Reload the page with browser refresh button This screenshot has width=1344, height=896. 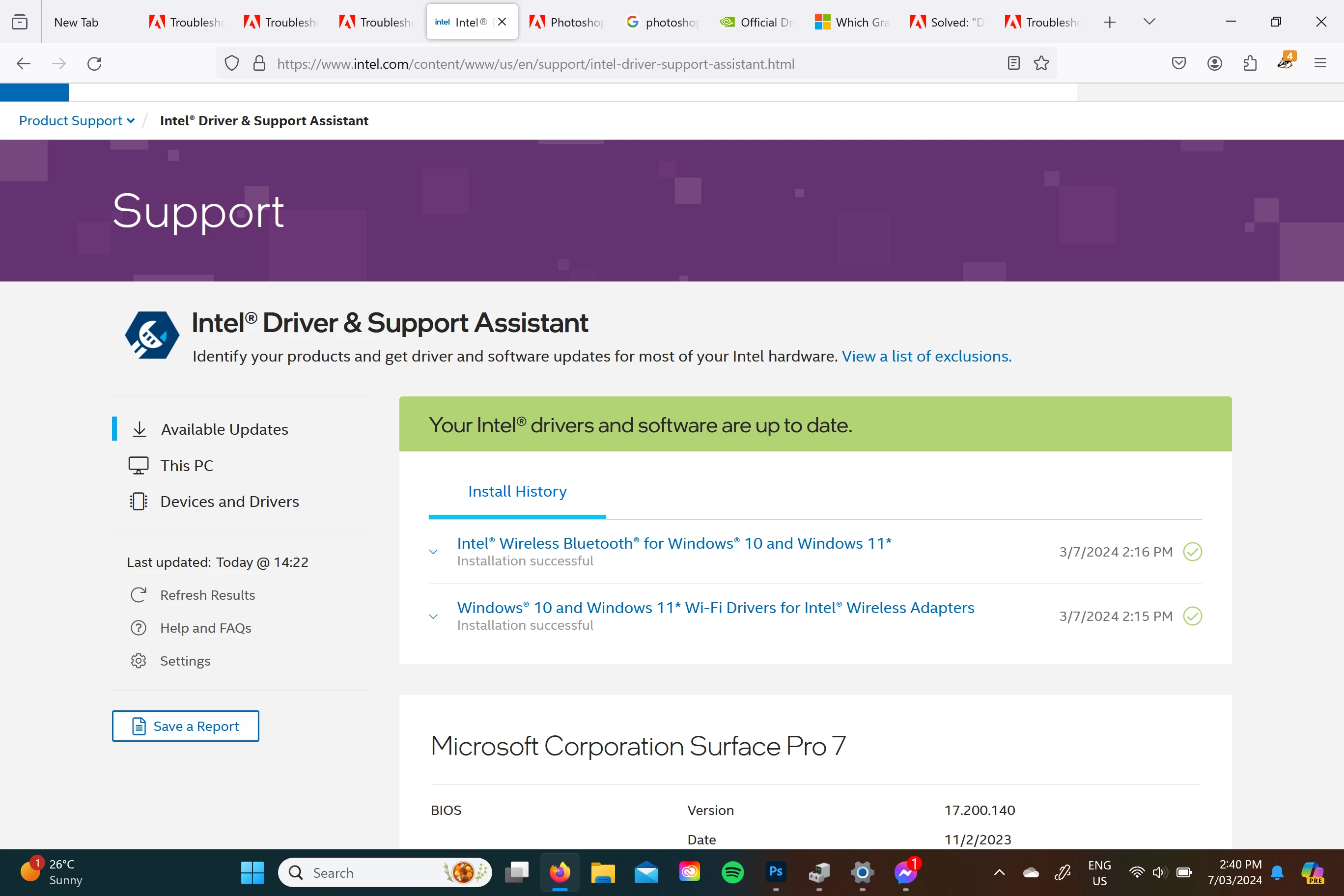[94, 63]
